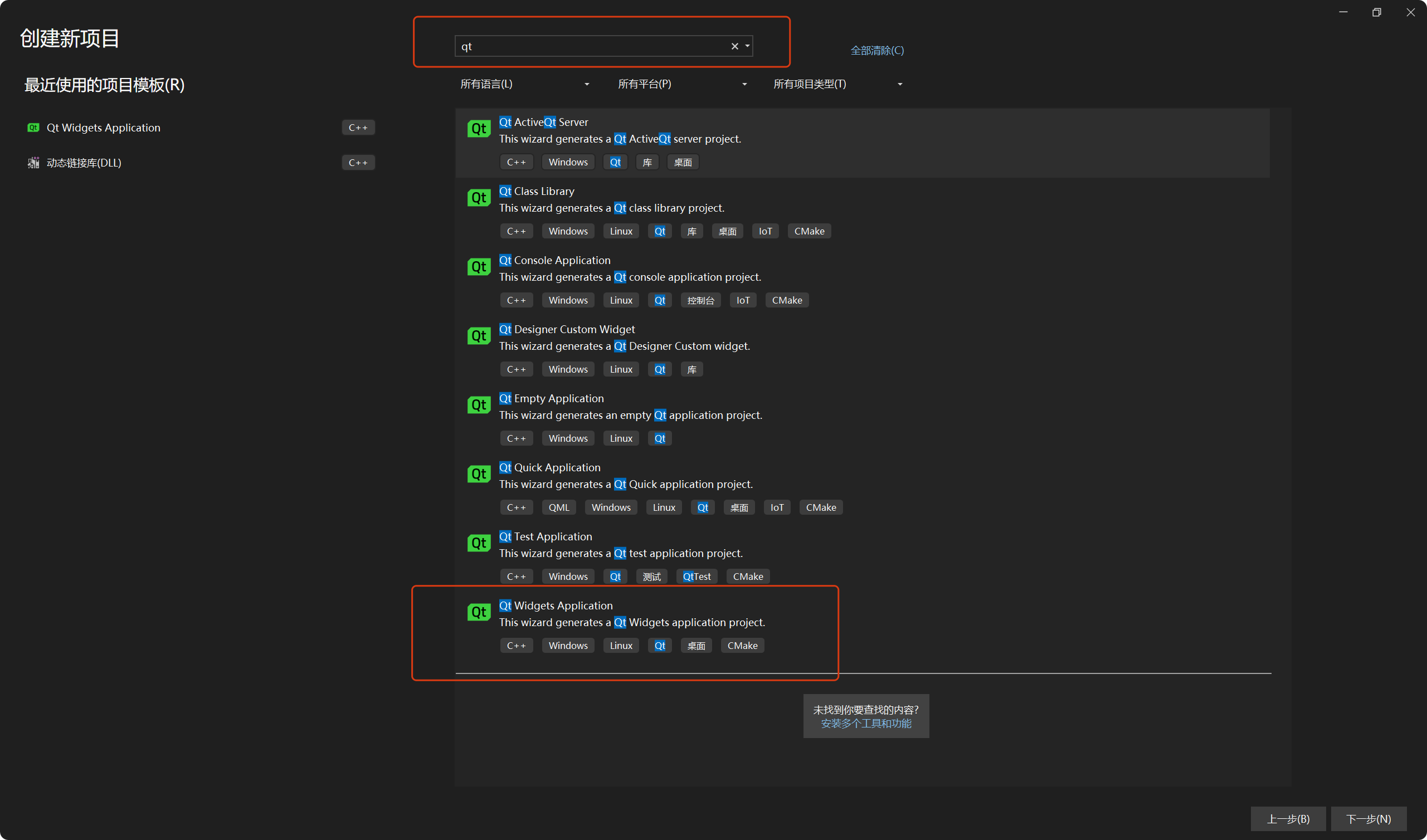Click the Qt icon beside the recent Widgets Application template
Viewport: 1427px width, 840px height.
(33, 128)
